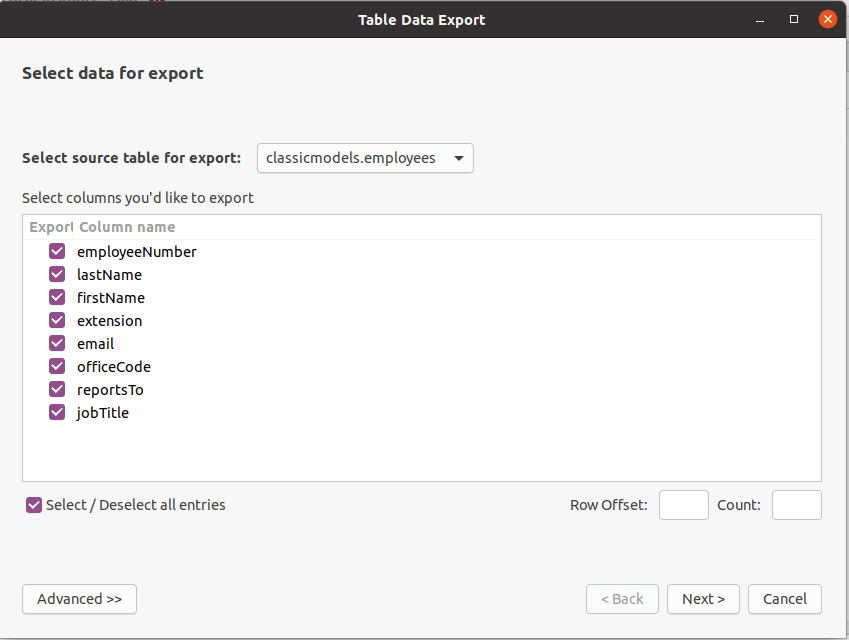Toggle the jobTitle column checkbox
Viewport: 849px width, 640px height.
point(57,413)
